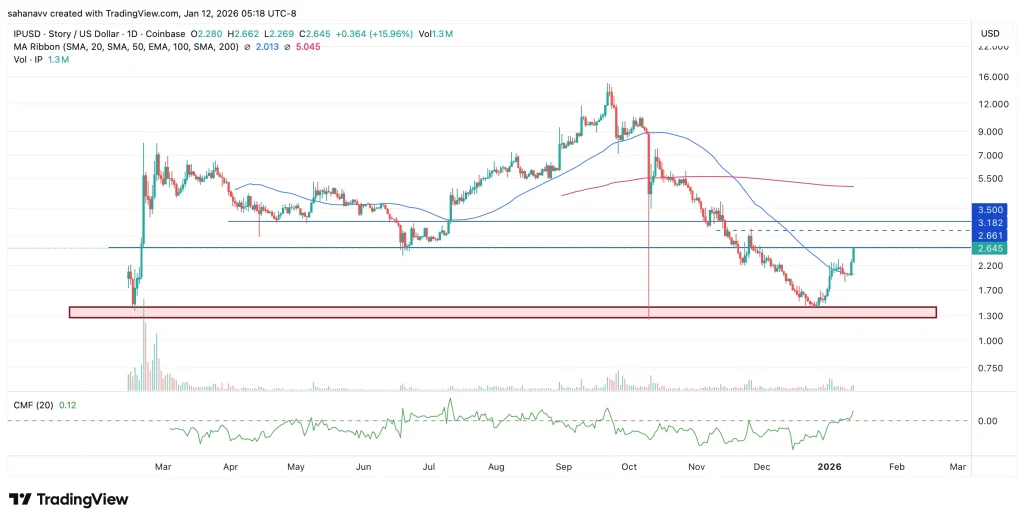Select the red support zone rectangle

point(502,312)
